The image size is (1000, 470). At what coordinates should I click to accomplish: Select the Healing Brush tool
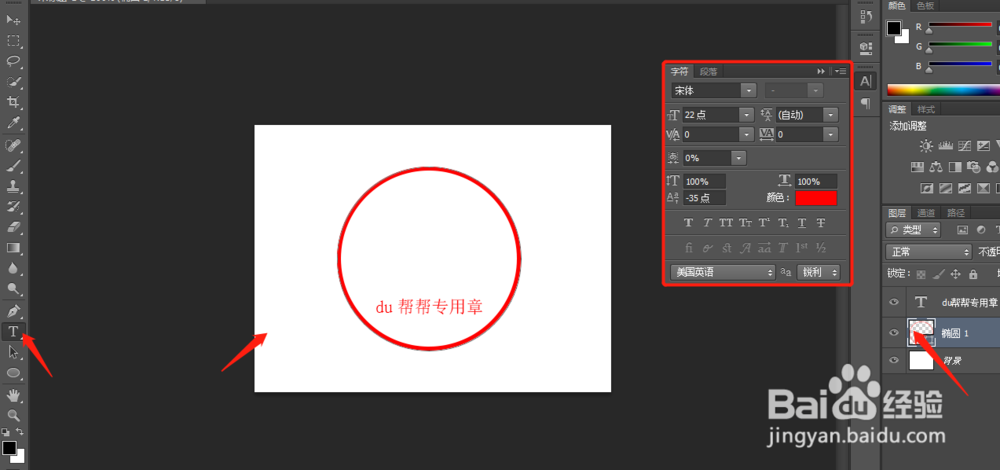tap(13, 145)
